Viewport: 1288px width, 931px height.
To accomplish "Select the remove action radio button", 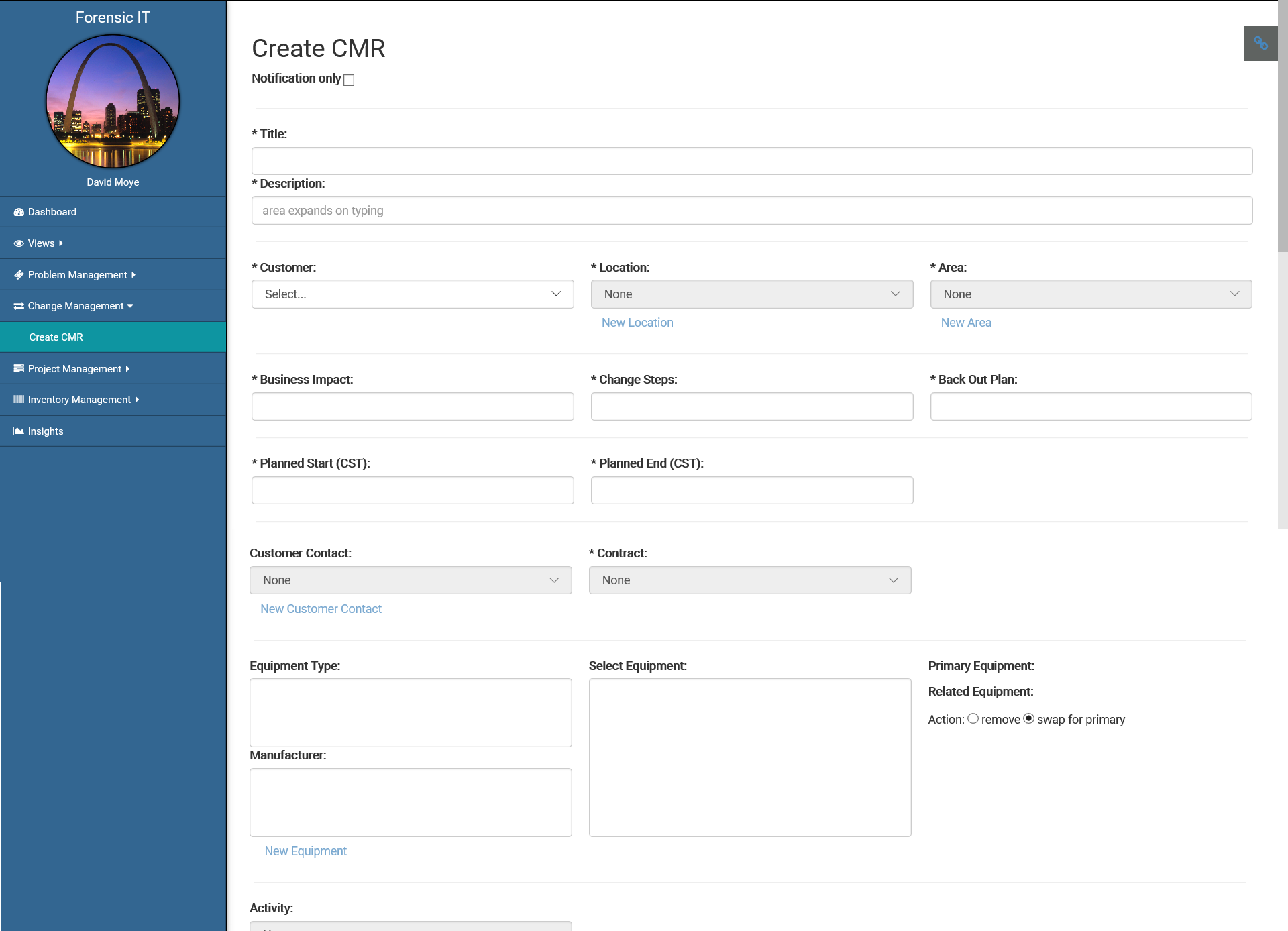I will pyautogui.click(x=973, y=718).
